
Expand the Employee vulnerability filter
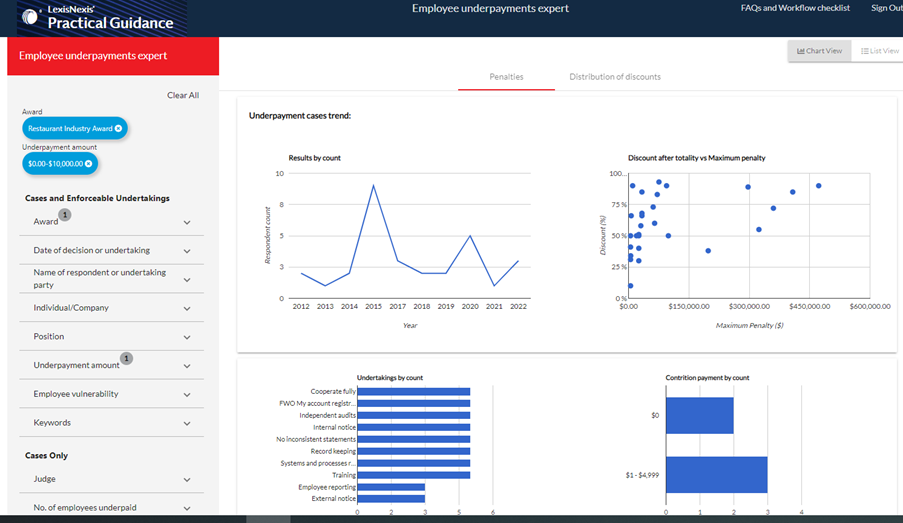click(187, 395)
